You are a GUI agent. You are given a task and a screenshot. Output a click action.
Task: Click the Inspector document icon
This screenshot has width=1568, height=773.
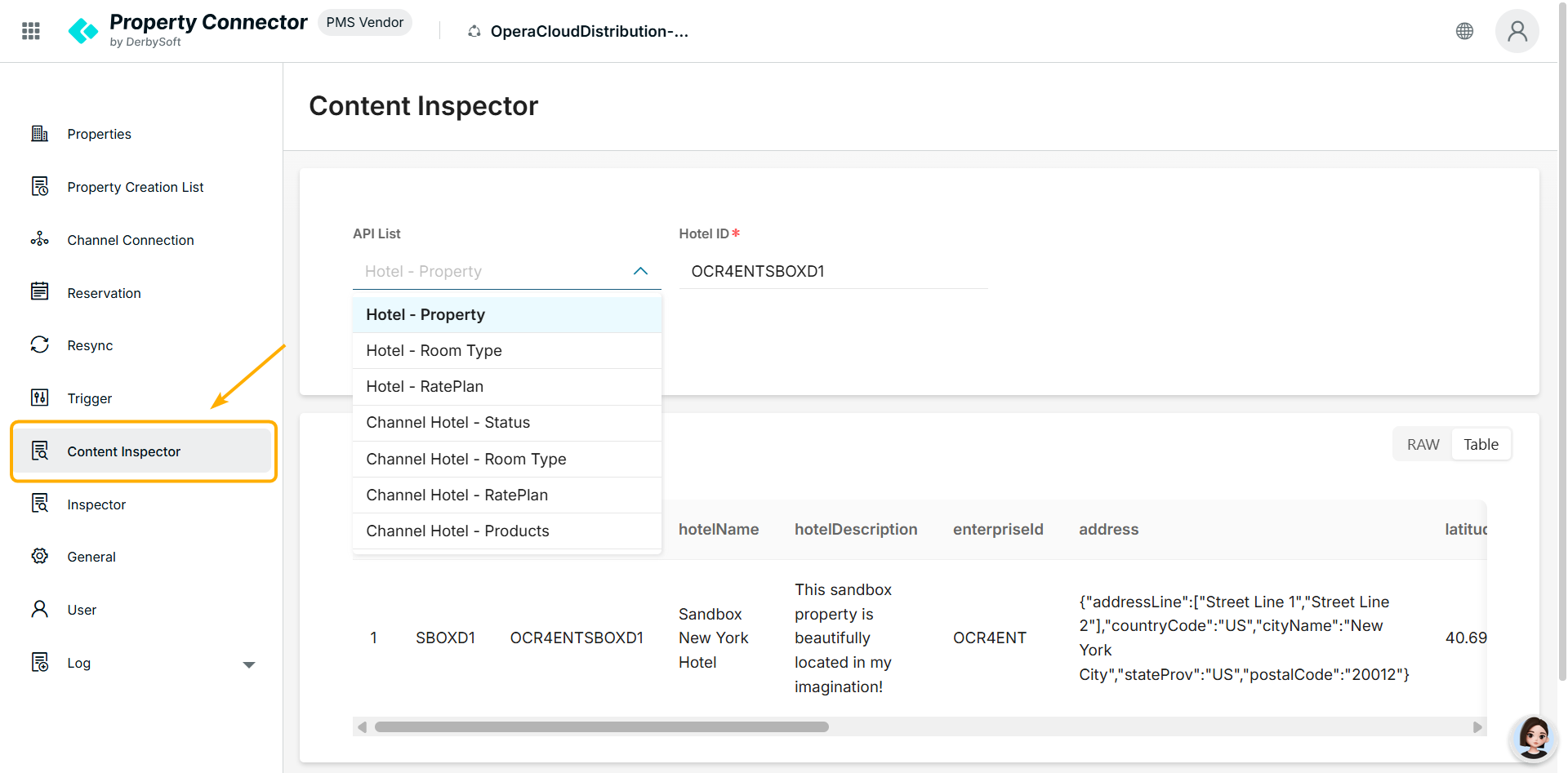coord(40,504)
